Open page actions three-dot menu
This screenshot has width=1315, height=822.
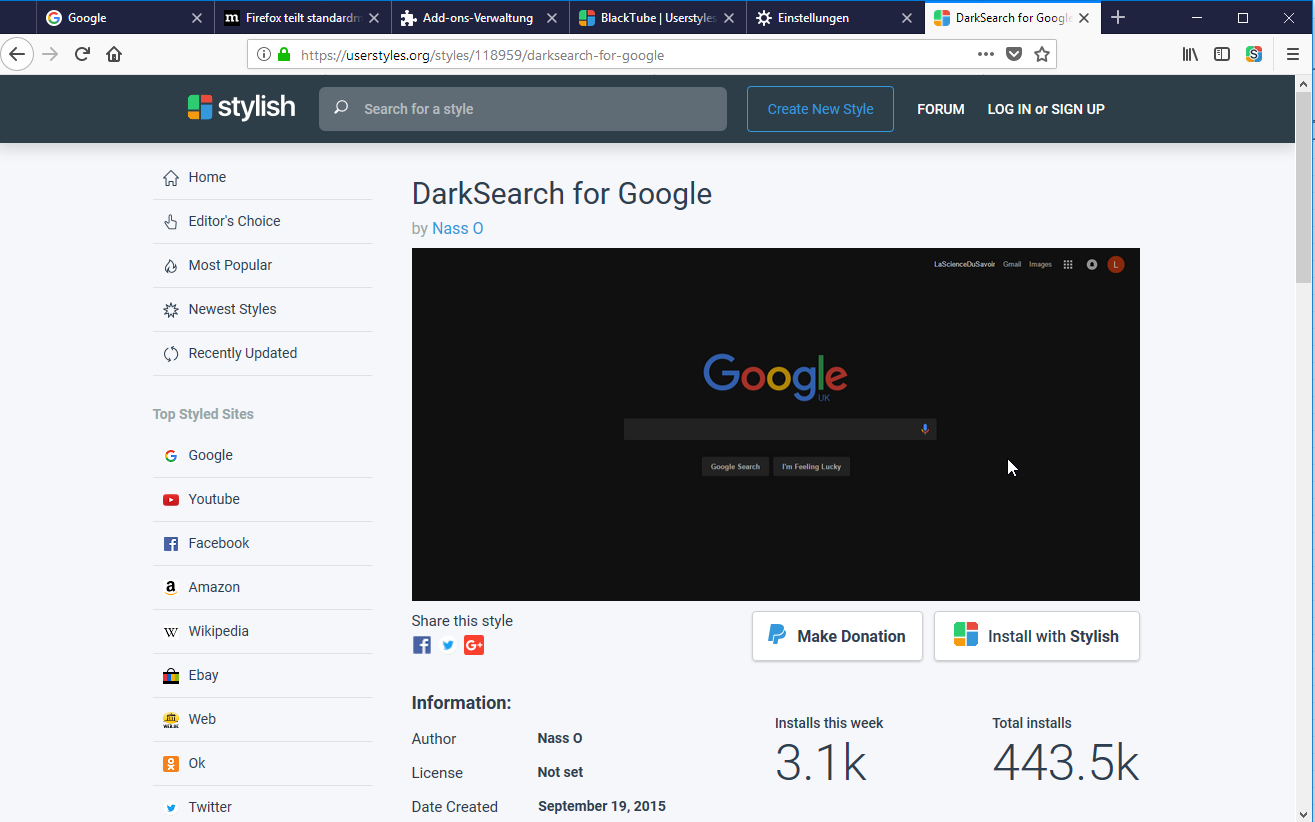pyautogui.click(x=986, y=55)
